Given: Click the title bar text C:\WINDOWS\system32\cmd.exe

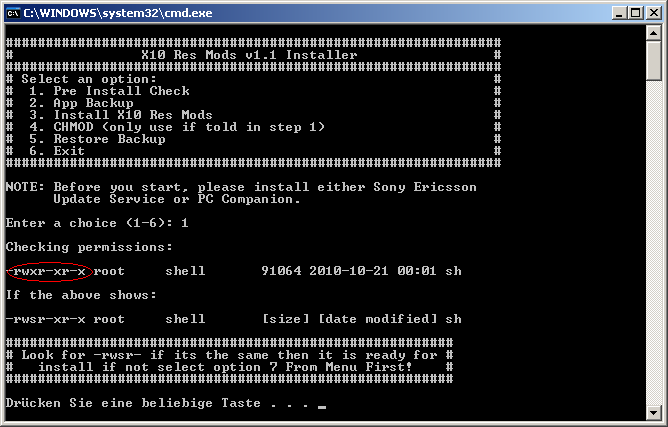Looking at the screenshot, I should tap(118, 13).
